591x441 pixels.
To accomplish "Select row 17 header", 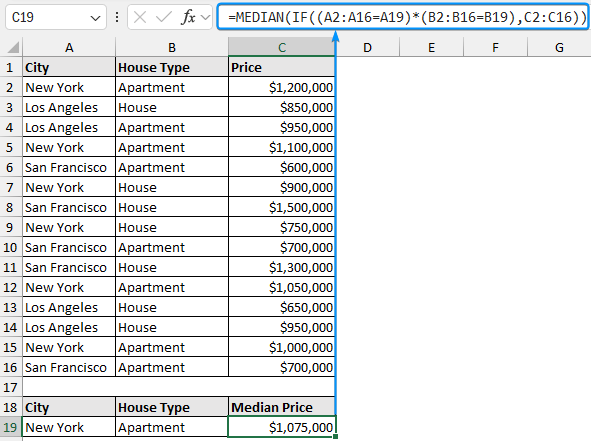I will (x=11, y=387).
